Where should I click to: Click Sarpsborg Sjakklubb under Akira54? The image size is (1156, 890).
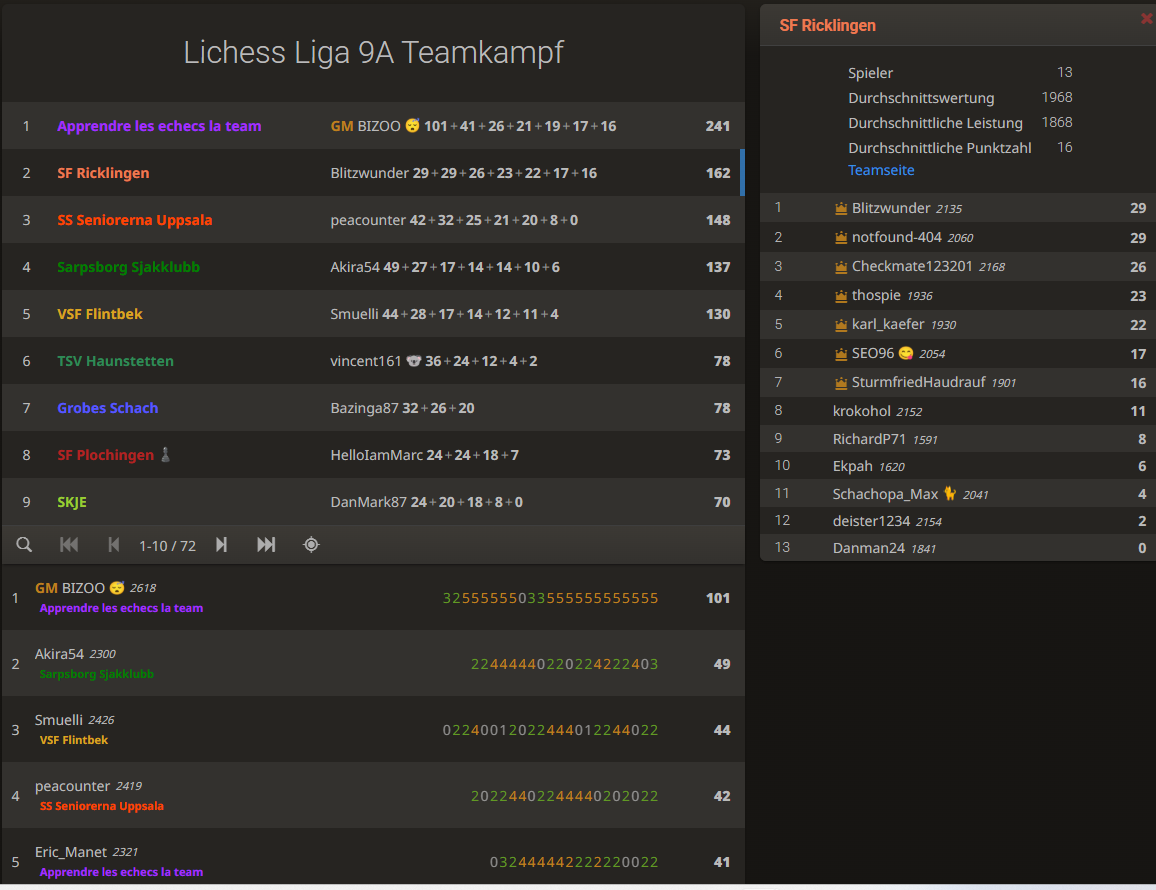tap(97, 674)
